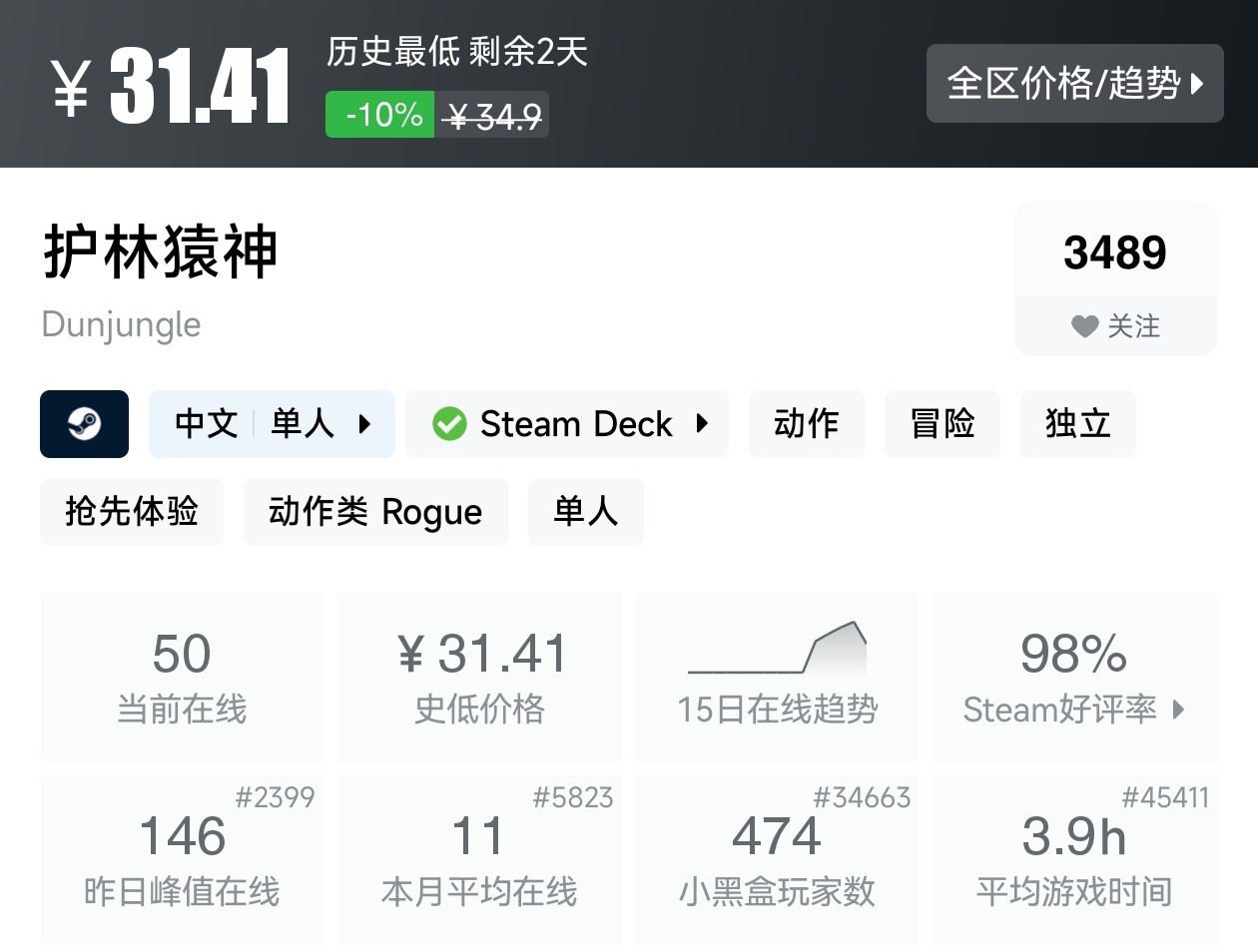Open the 昨日峰值在线 peak players tile
This screenshot has height=952, width=1258.
coord(182,859)
